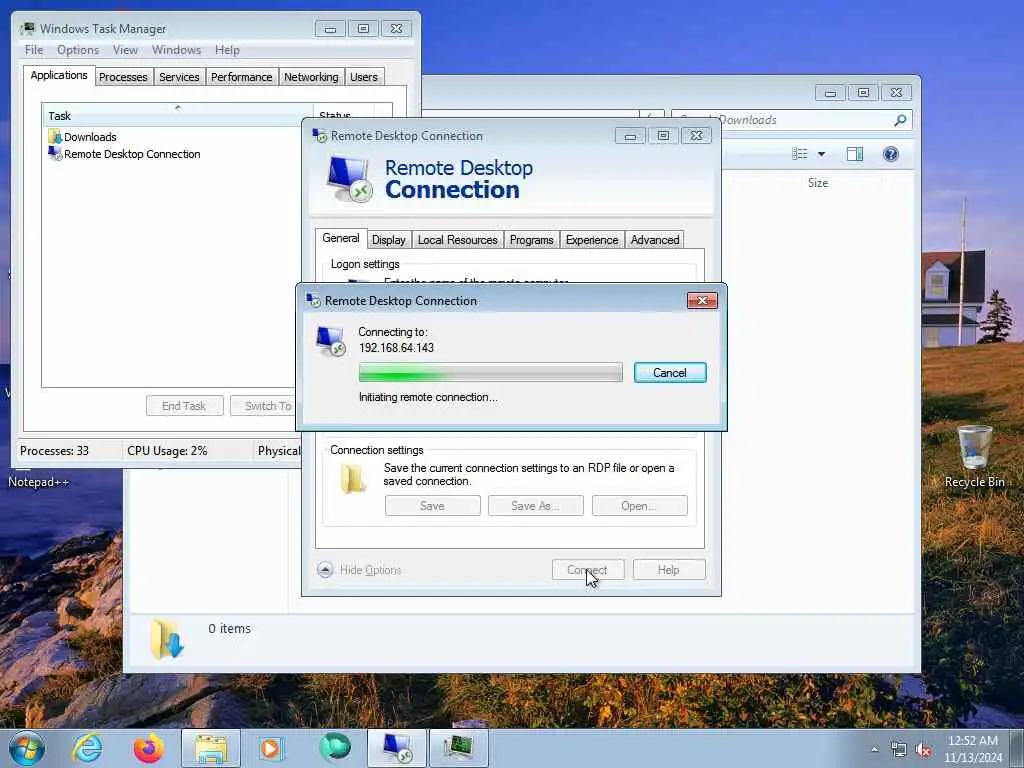Image resolution: width=1024 pixels, height=768 pixels.
Task: Launch Firefox from the taskbar
Action: 149,748
